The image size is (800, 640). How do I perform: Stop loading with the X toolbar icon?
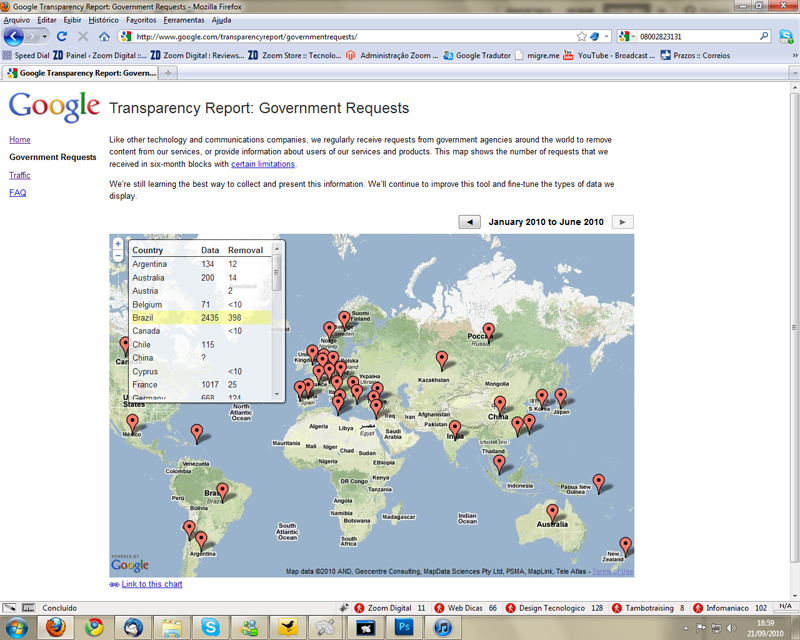pos(83,37)
